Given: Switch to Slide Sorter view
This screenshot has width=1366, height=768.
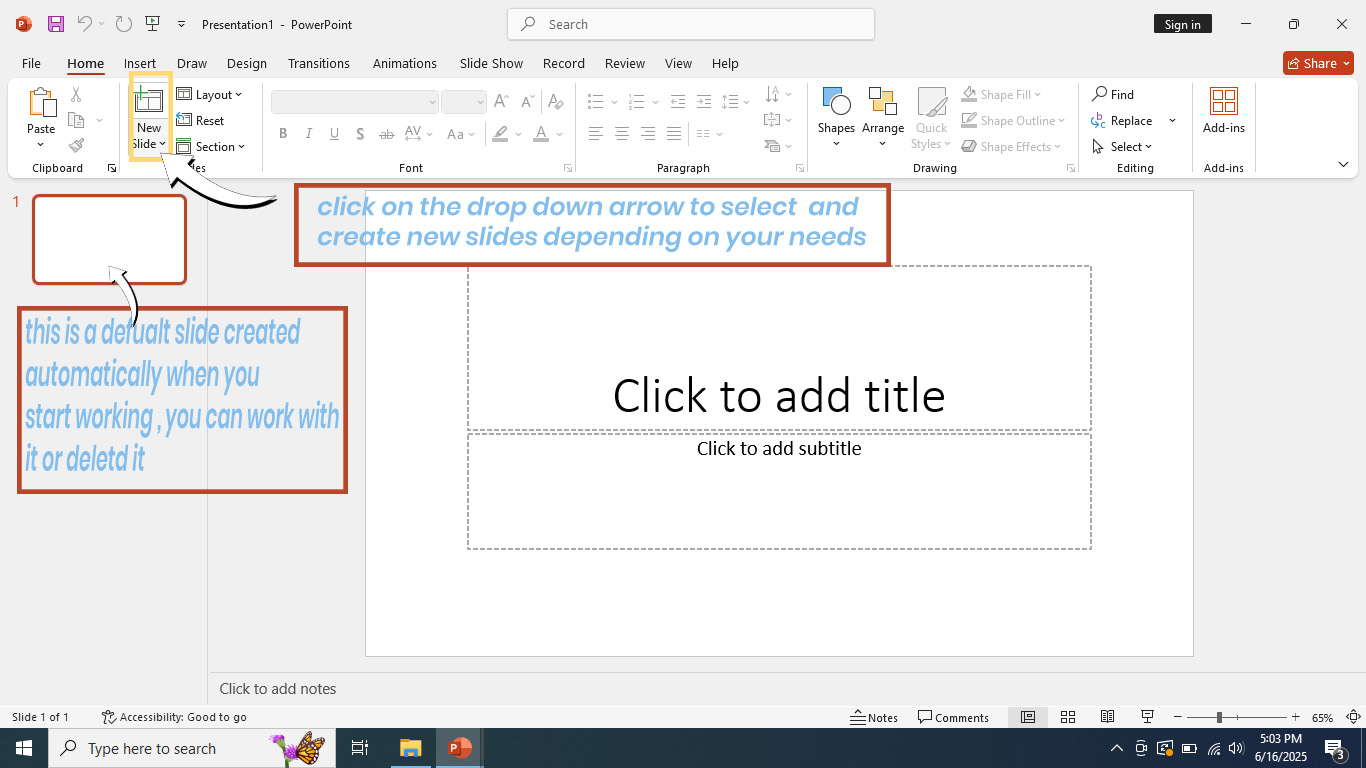Looking at the screenshot, I should tap(1067, 717).
